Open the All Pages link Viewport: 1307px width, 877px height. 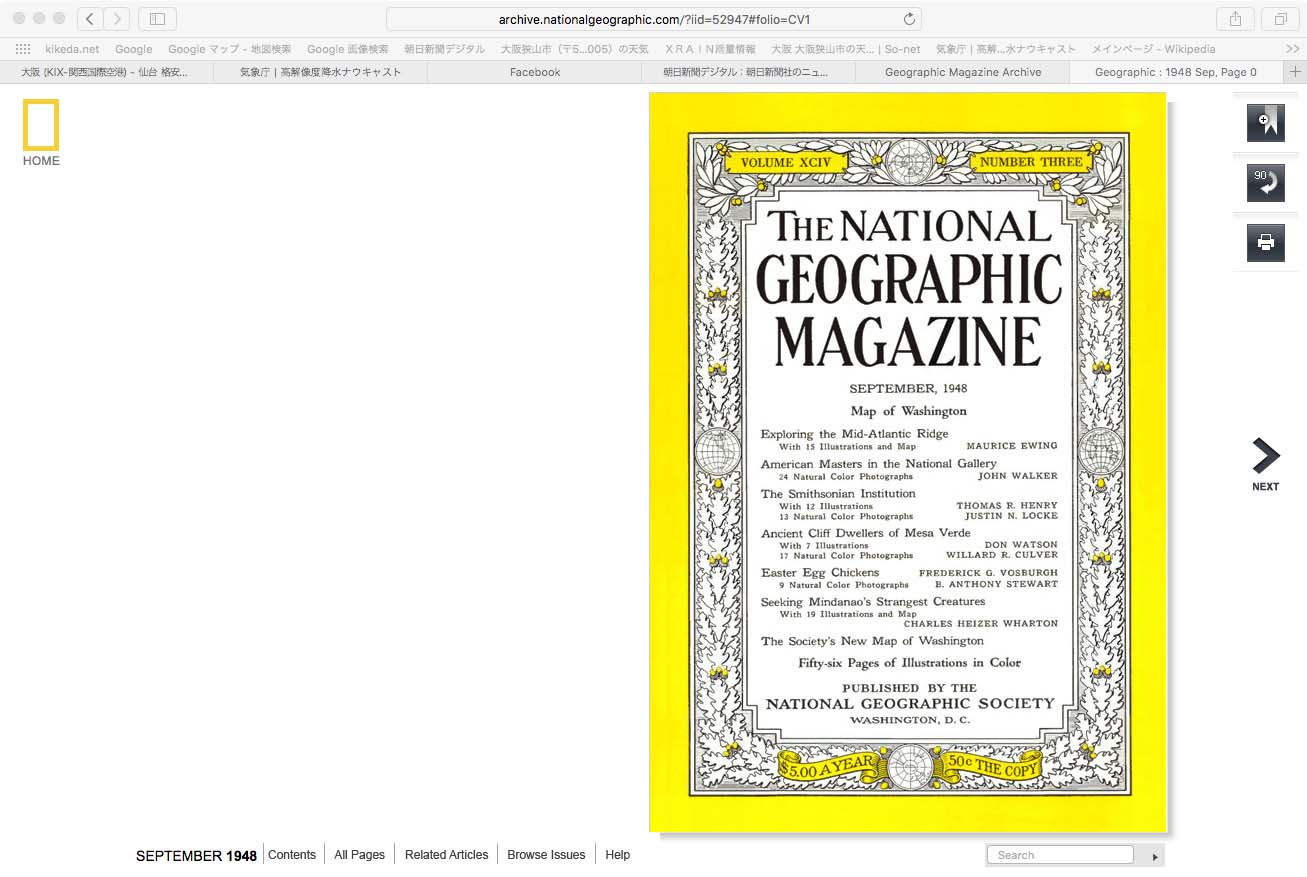(x=359, y=855)
